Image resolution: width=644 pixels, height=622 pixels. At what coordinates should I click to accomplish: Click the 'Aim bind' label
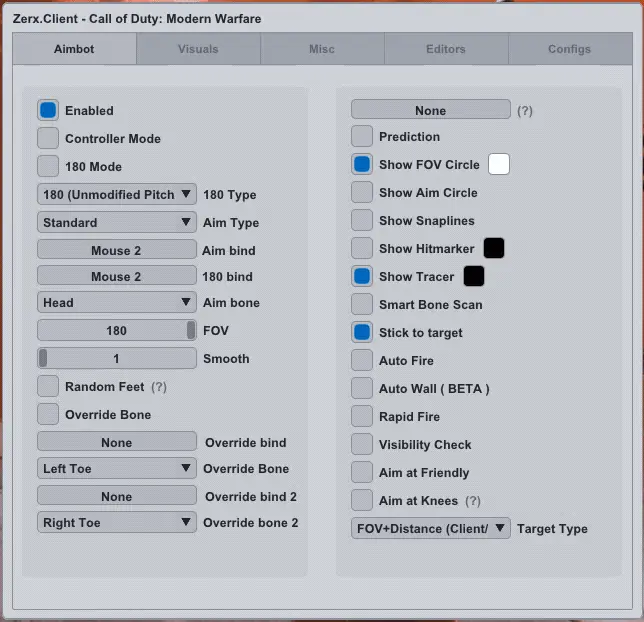point(229,251)
